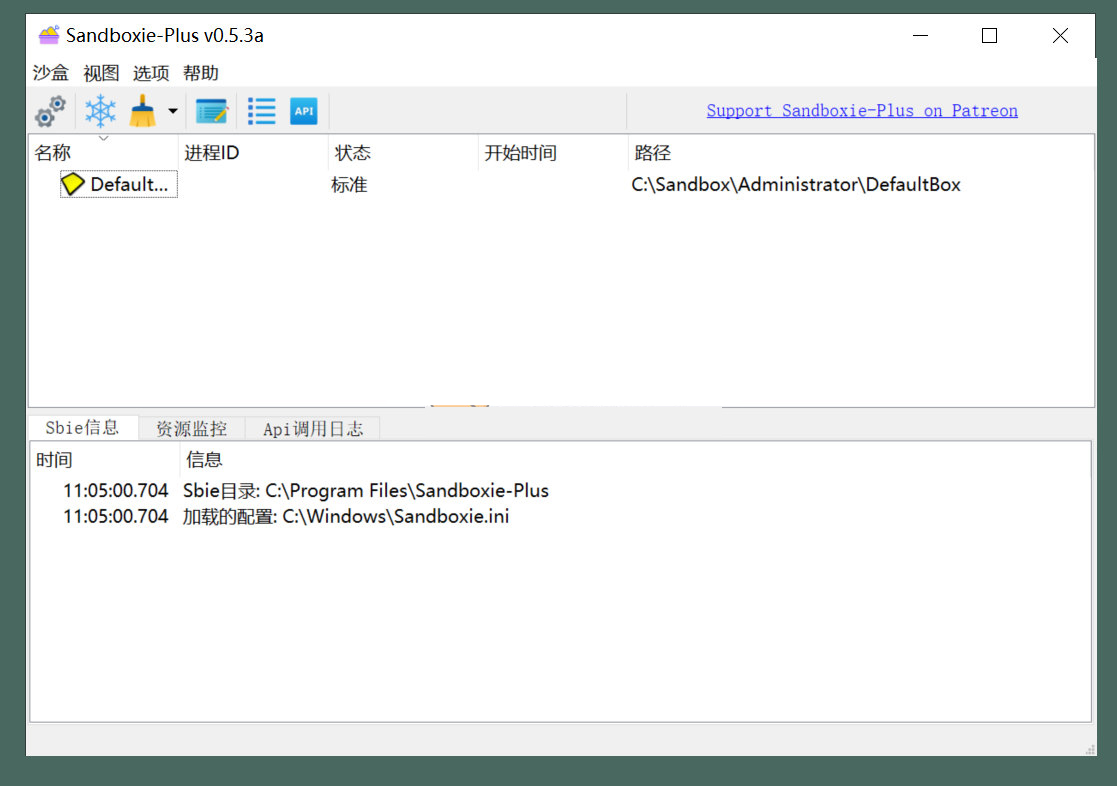
Task: Open Sandboxie global settings gears icon
Action: (48, 110)
